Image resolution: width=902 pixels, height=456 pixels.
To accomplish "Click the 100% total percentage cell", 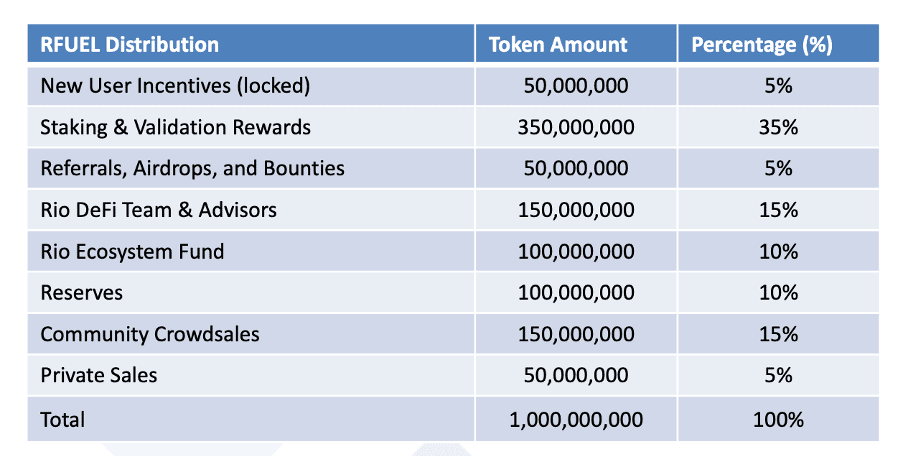I will (778, 419).
